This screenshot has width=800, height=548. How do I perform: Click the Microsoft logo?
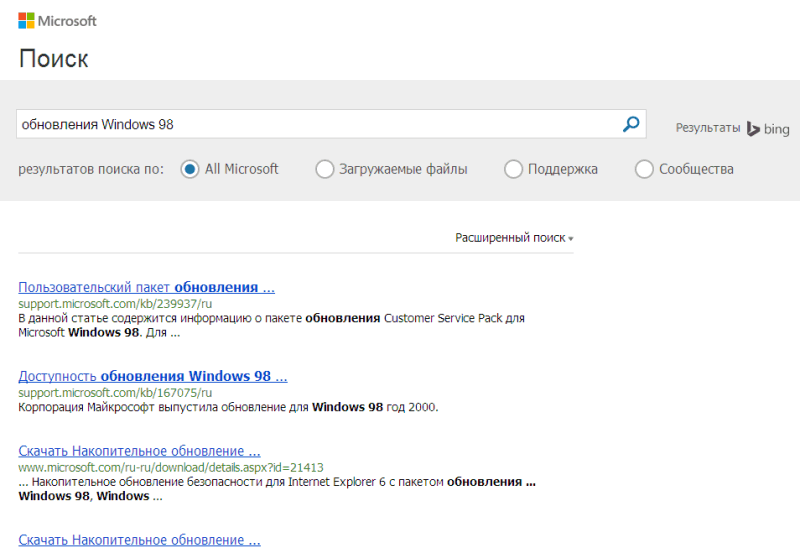click(58, 20)
